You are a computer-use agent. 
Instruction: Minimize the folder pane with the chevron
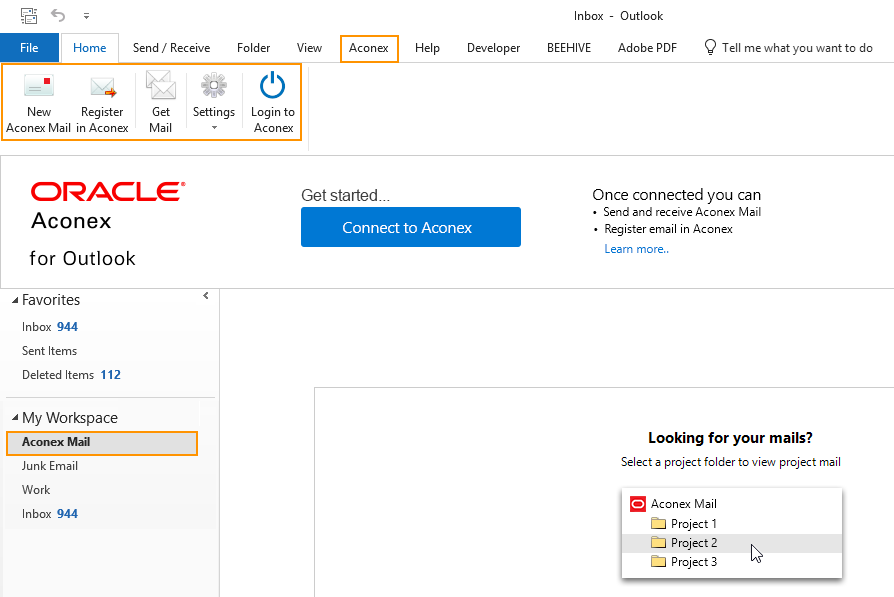pos(206,295)
